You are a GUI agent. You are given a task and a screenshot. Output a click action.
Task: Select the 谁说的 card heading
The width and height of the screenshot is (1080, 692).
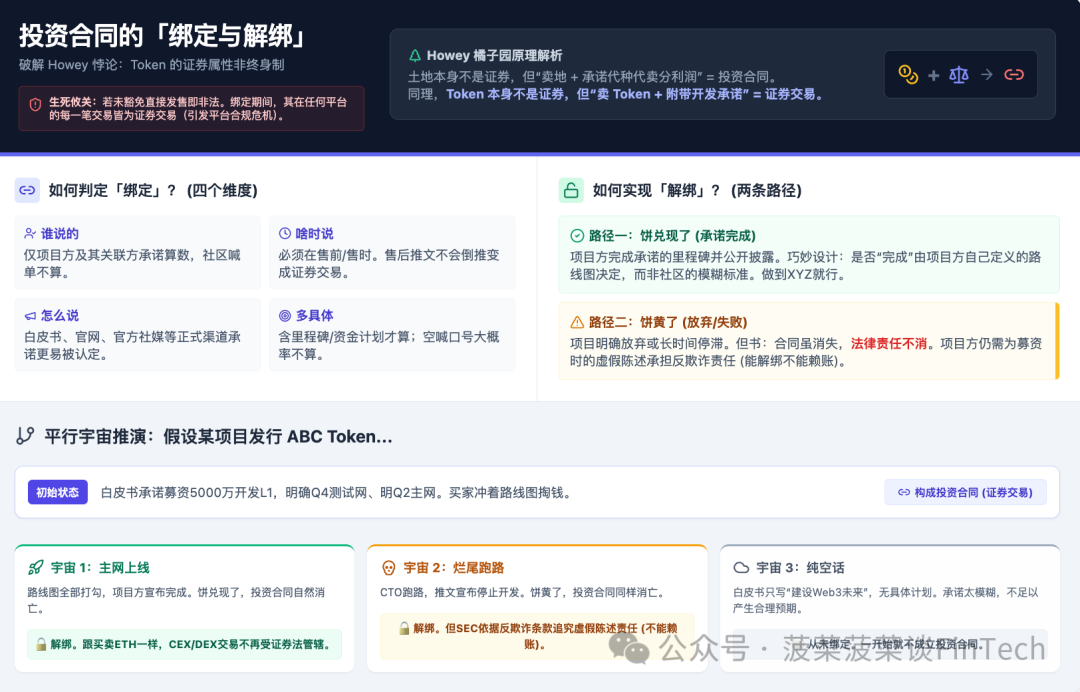click(x=59, y=233)
